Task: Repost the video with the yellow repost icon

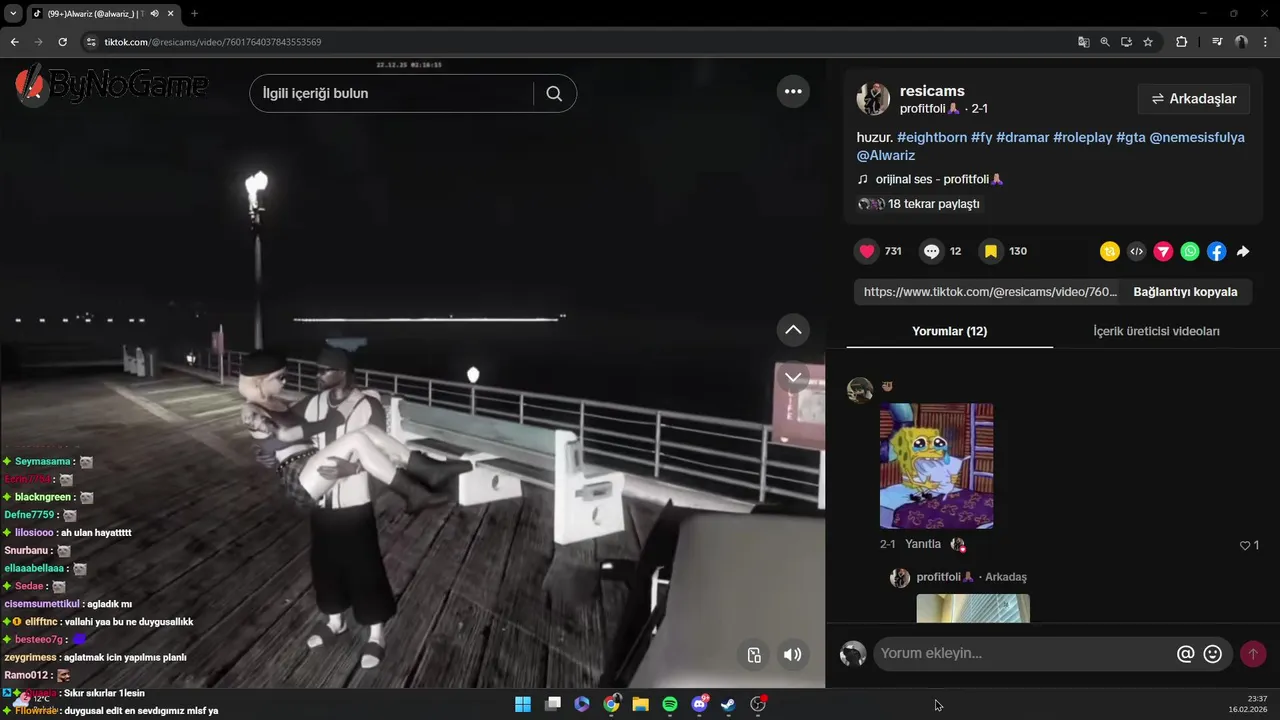Action: (1109, 252)
